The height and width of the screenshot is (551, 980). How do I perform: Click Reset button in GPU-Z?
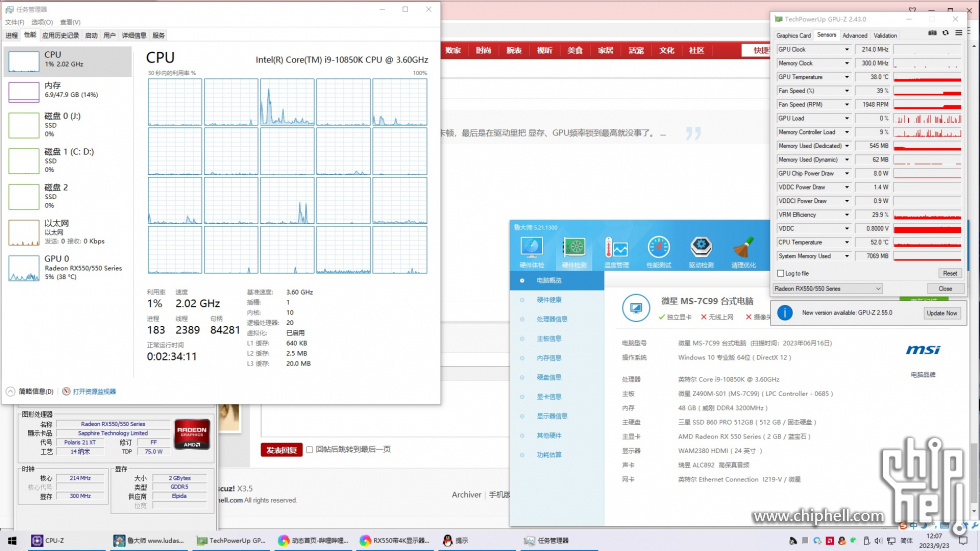coord(949,274)
